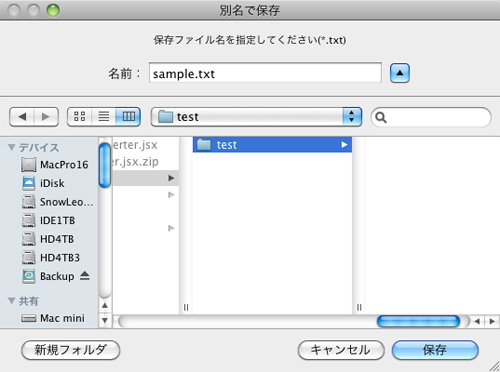This screenshot has width=500, height=372.
Task: Go forward to next folder
Action: click(46, 117)
